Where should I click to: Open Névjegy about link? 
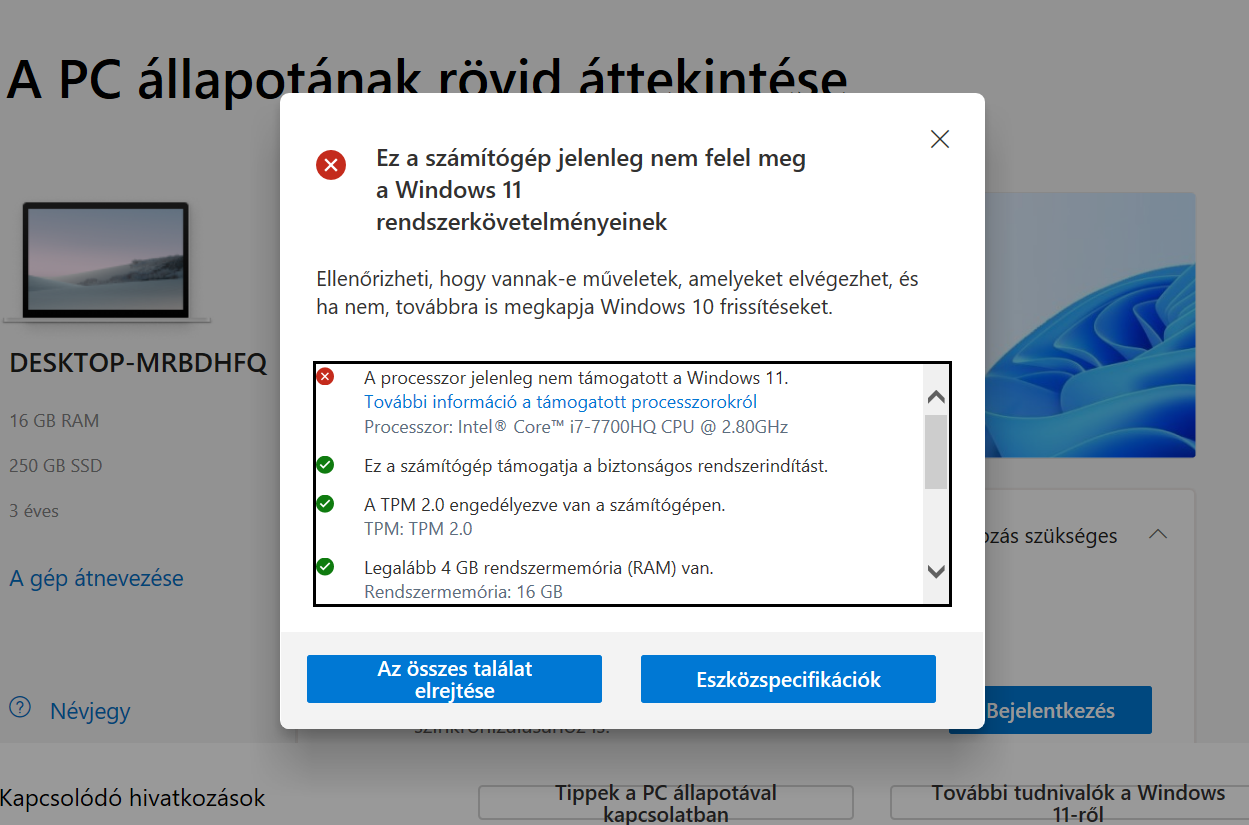[90, 711]
